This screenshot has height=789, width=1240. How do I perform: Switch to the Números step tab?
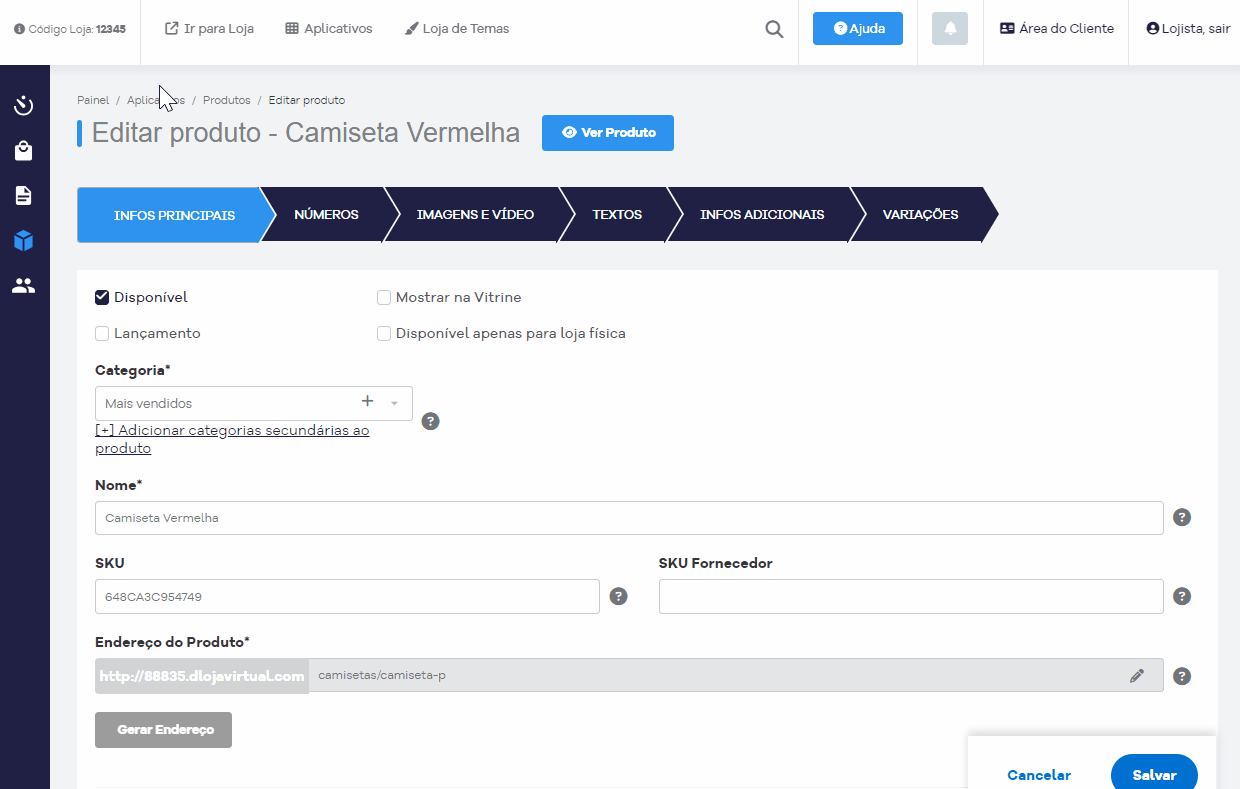(x=326, y=215)
